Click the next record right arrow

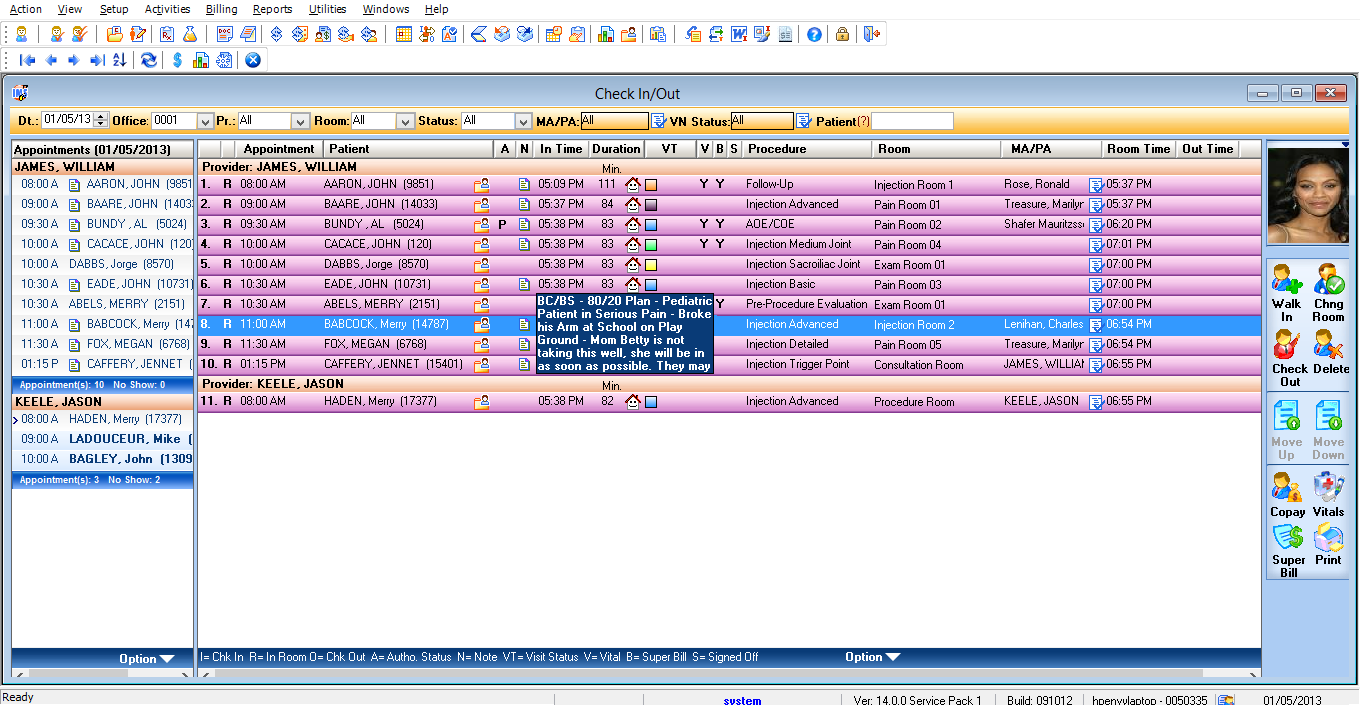[x=74, y=60]
